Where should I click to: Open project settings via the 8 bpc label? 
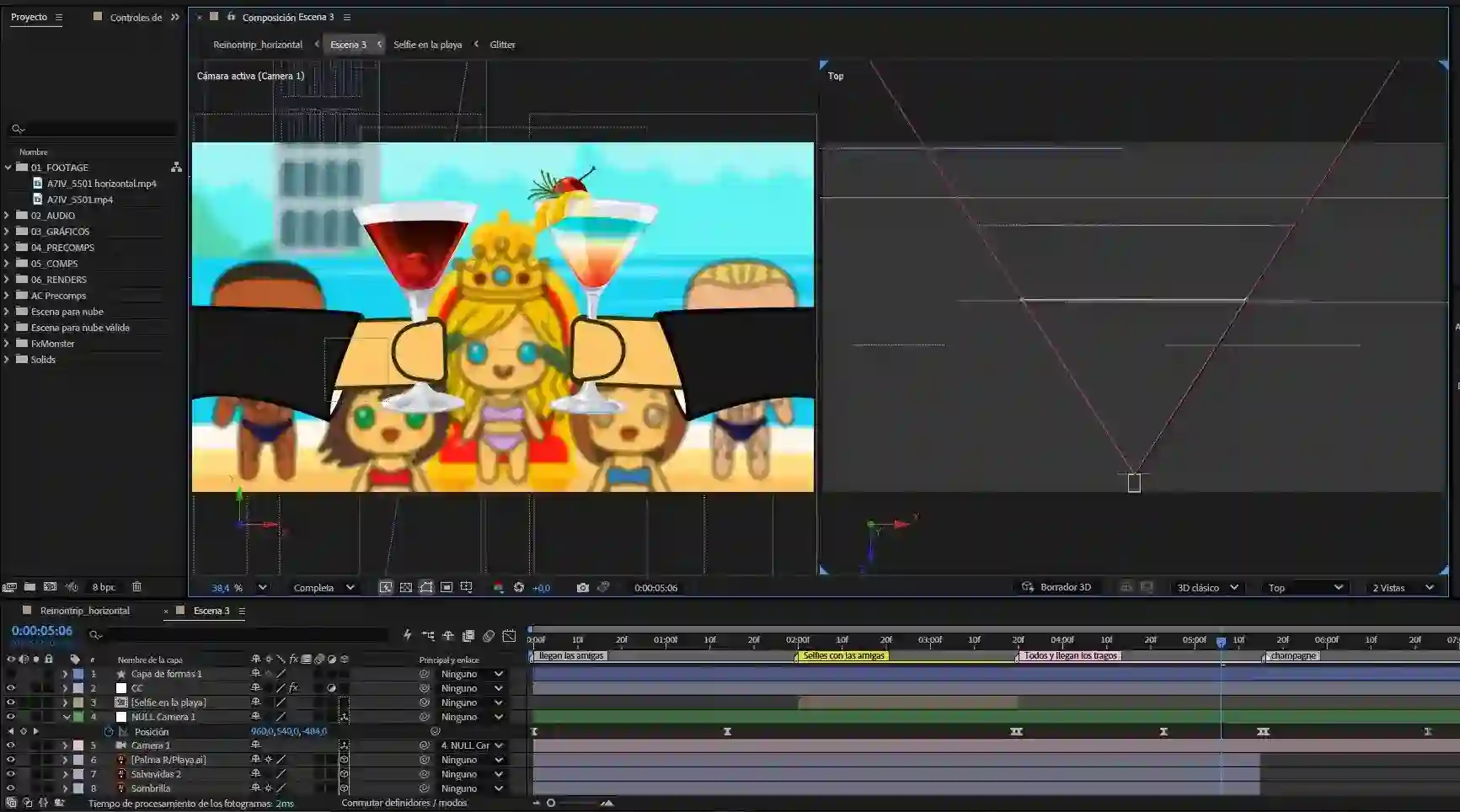[x=104, y=587]
